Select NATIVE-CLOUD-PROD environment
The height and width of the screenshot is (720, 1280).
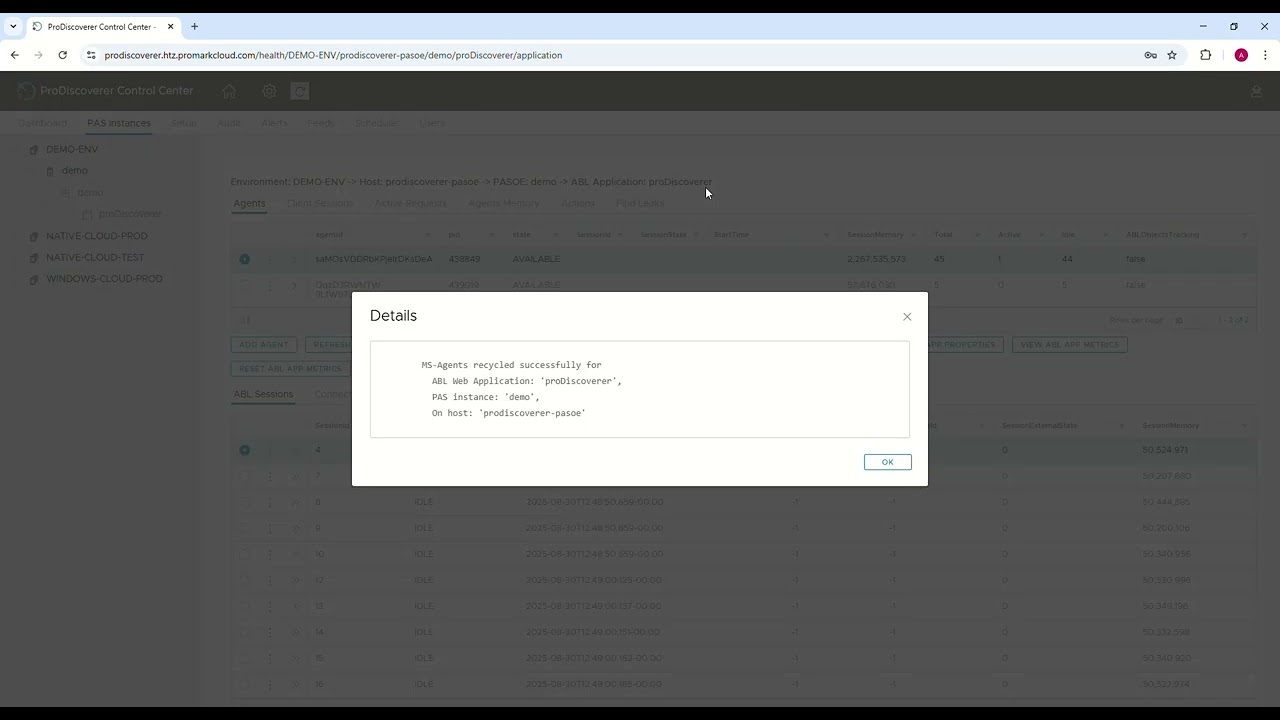pos(97,236)
